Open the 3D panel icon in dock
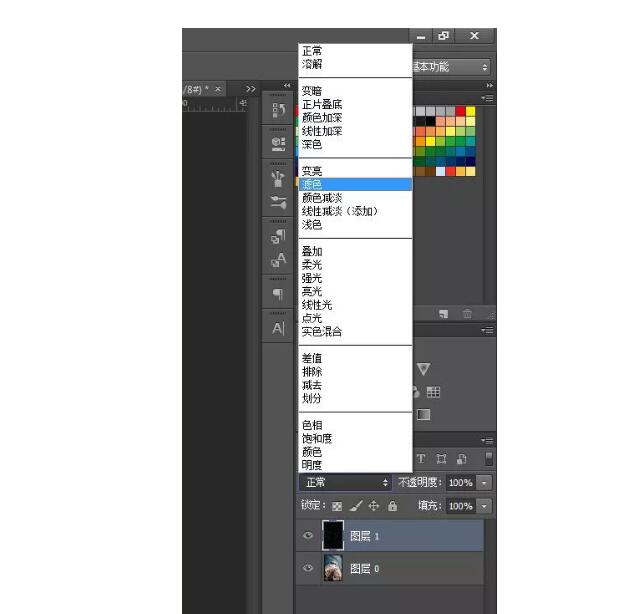Image resolution: width=639 pixels, height=614 pixels. (279, 143)
